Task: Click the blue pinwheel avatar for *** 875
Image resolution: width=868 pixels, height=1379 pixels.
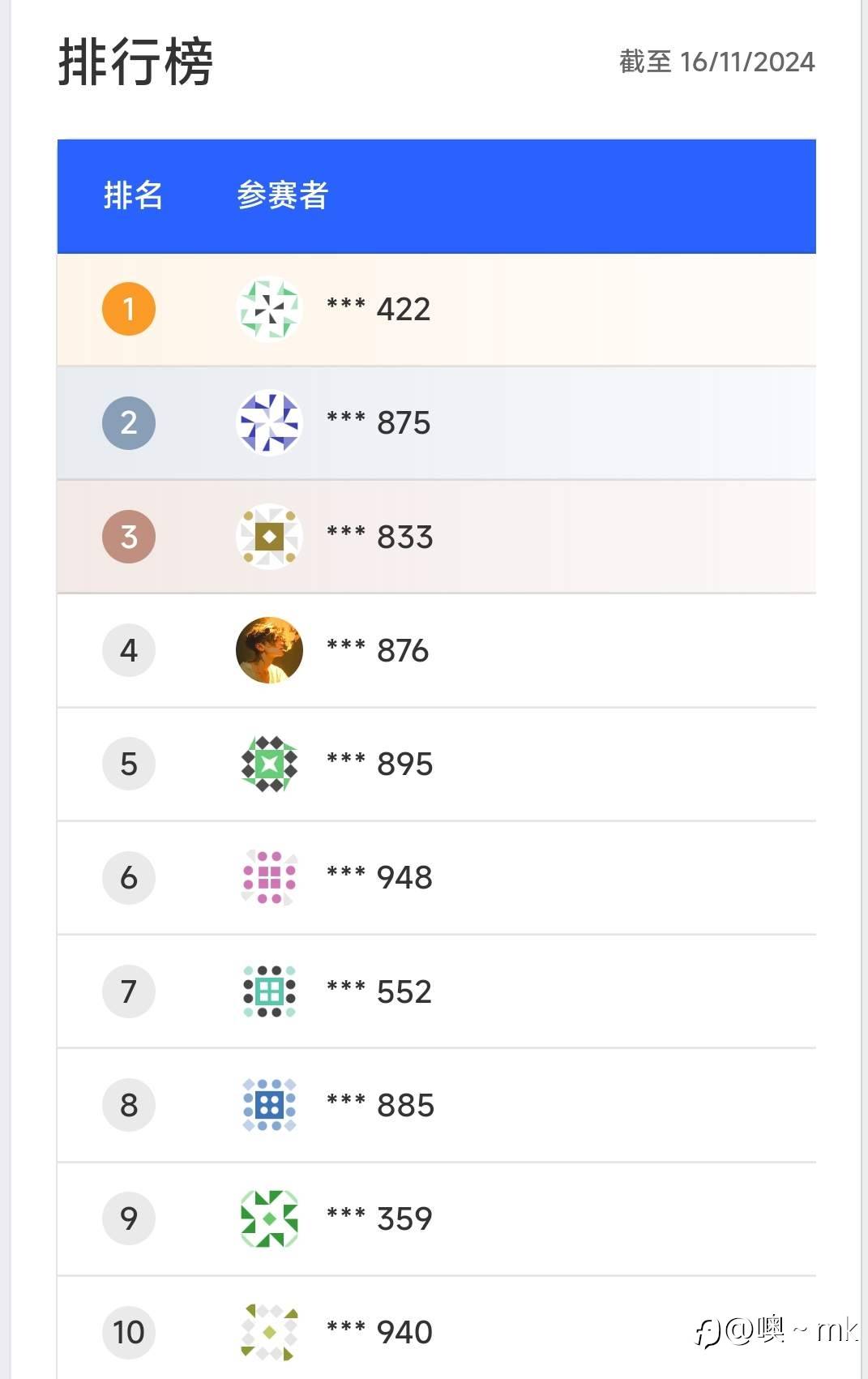Action: (x=269, y=422)
